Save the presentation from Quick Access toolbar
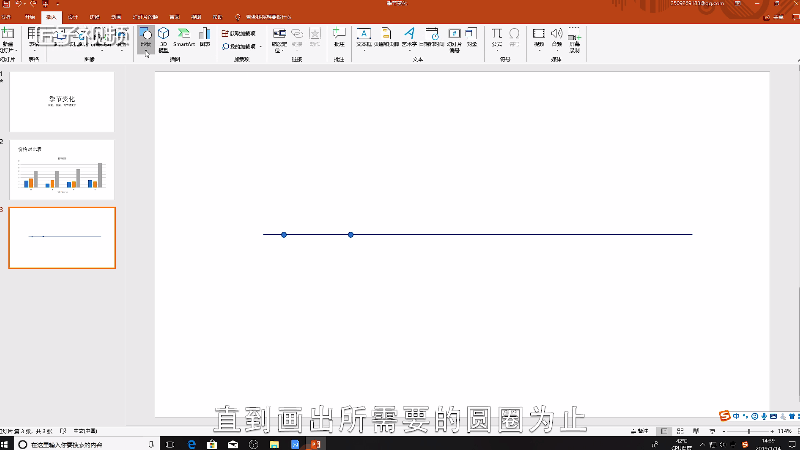 click(7, 4)
